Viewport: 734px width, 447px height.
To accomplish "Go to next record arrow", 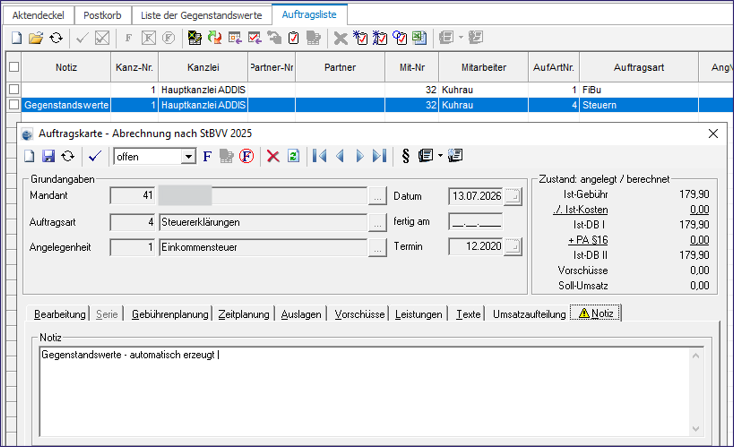I will (360, 156).
